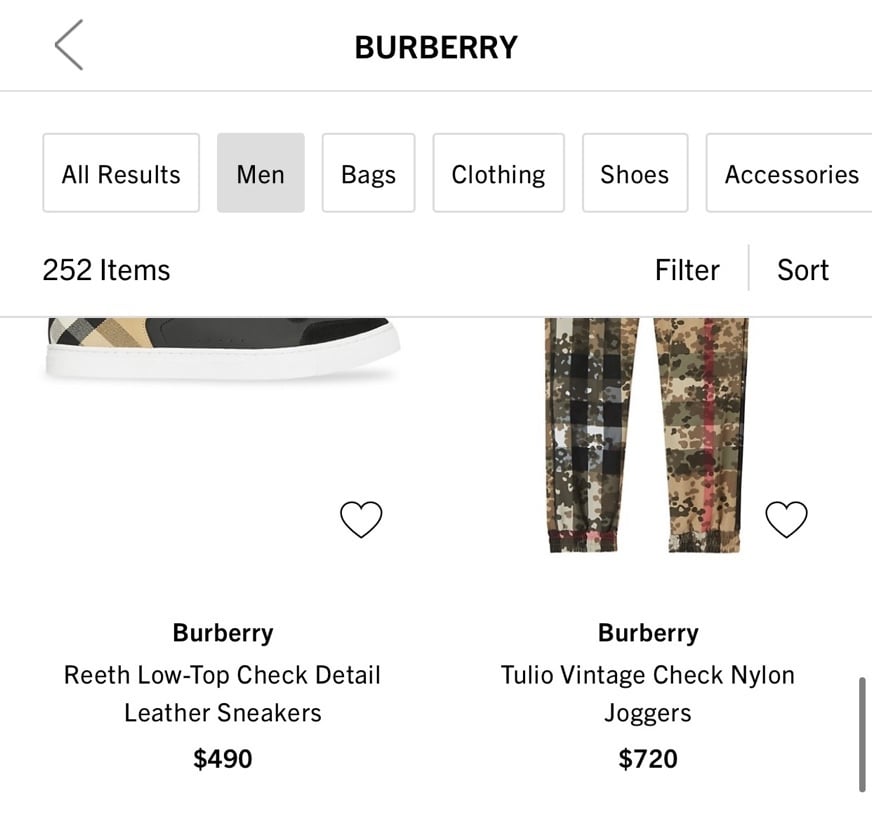Image resolution: width=872 pixels, height=829 pixels.
Task: Select the Men category chip
Action: (x=260, y=173)
